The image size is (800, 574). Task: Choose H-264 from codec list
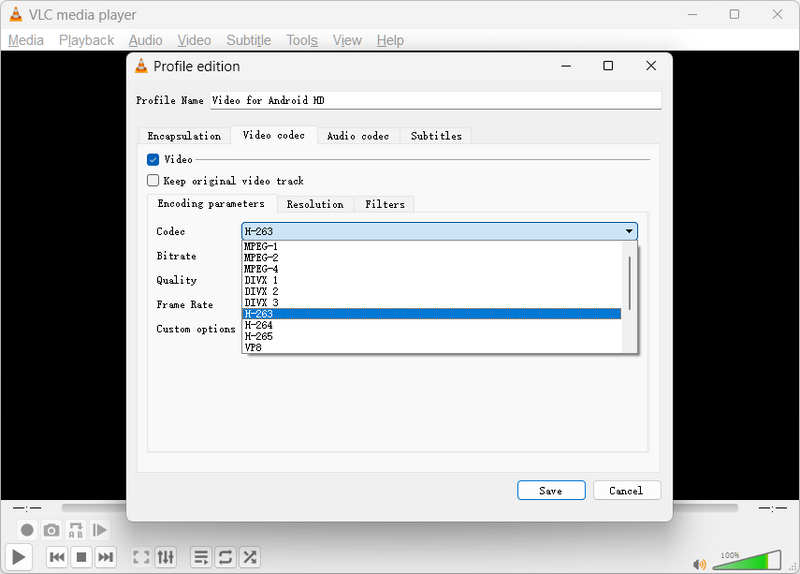point(431,325)
